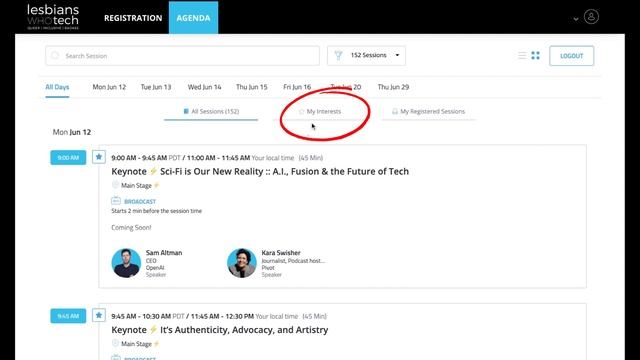Switch to list view layout
This screenshot has width=640, height=360.
click(522, 56)
